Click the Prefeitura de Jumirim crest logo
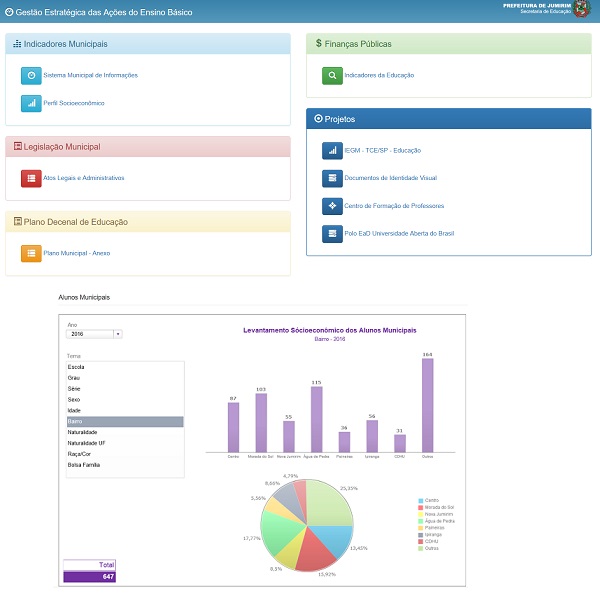 [x=580, y=10]
